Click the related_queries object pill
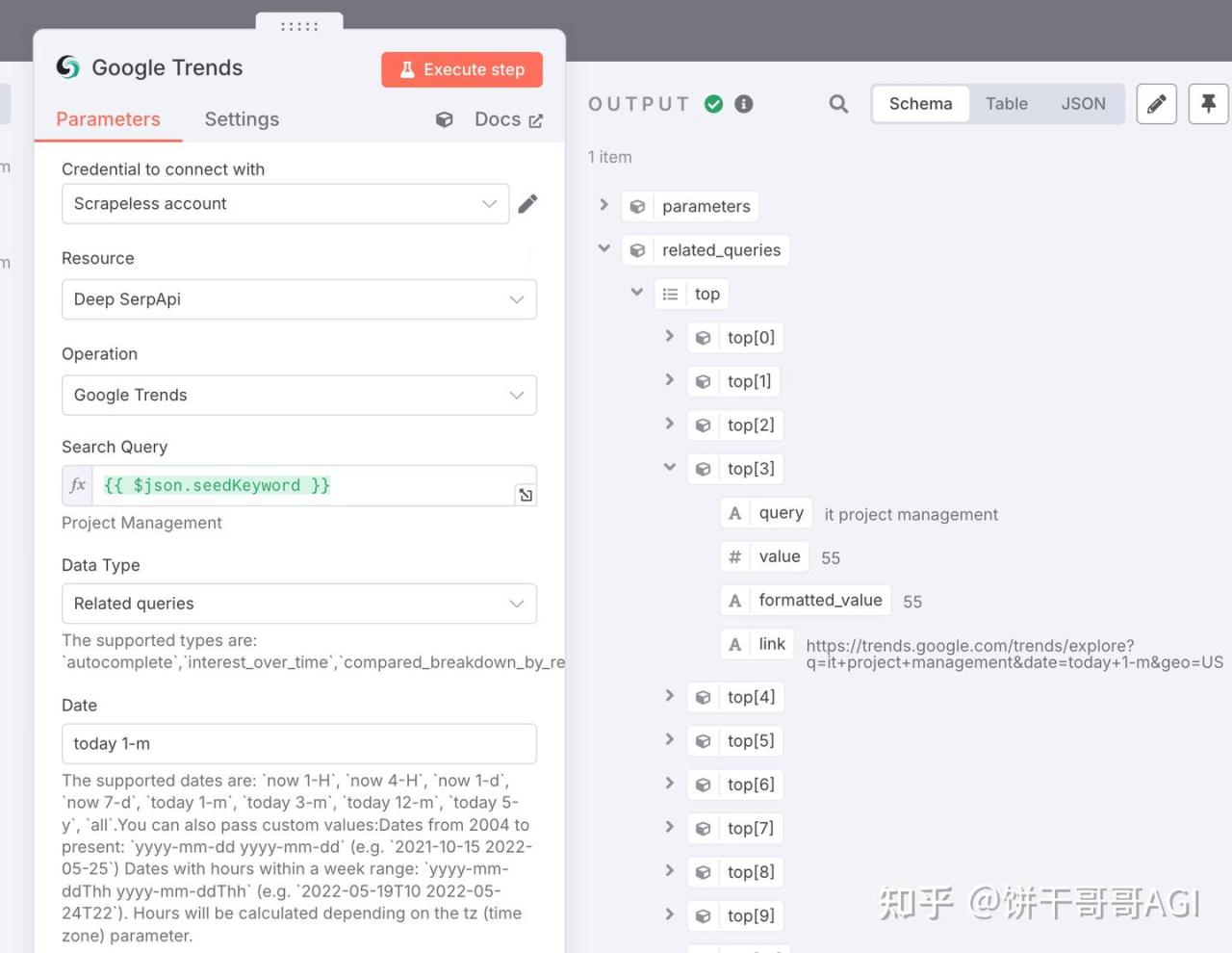 point(706,250)
